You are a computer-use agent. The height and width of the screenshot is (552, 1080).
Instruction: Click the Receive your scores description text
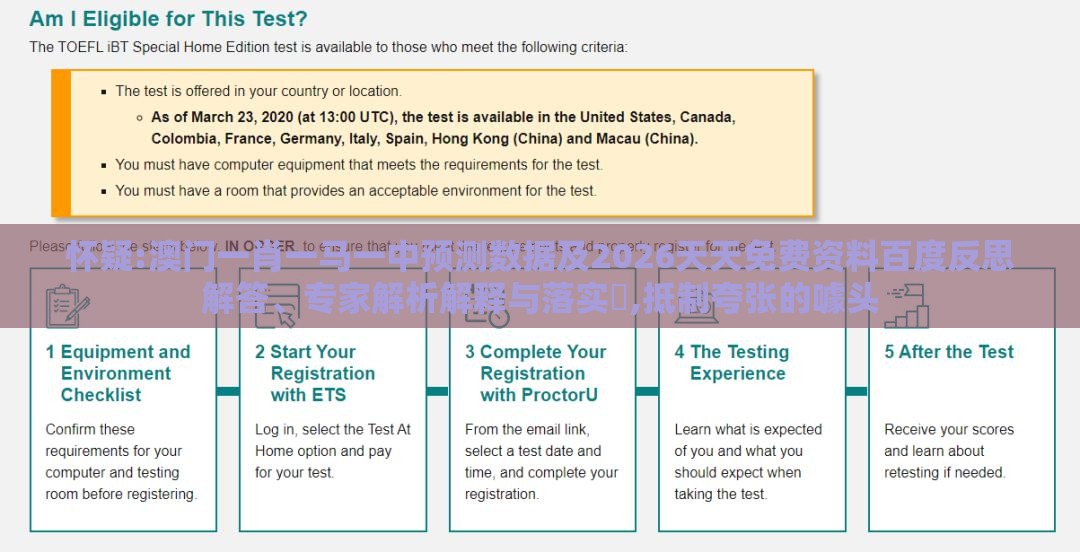click(x=949, y=451)
